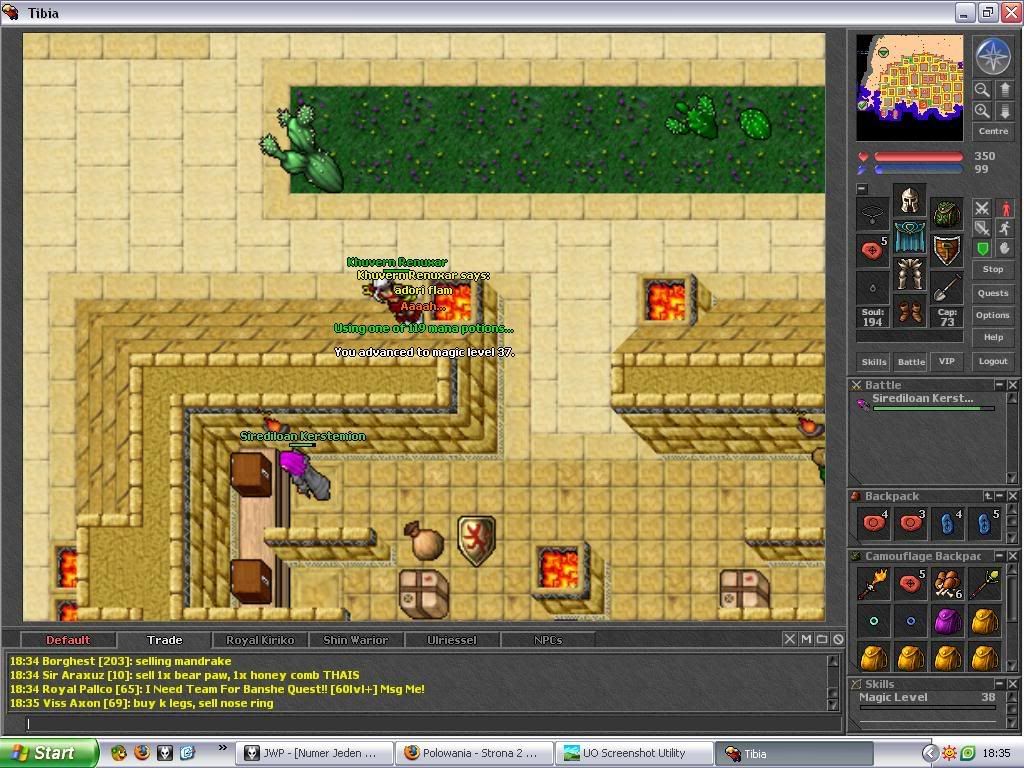The width and height of the screenshot is (1024, 768).
Task: Minimize the Camouflage Backpack panel
Action: point(999,556)
